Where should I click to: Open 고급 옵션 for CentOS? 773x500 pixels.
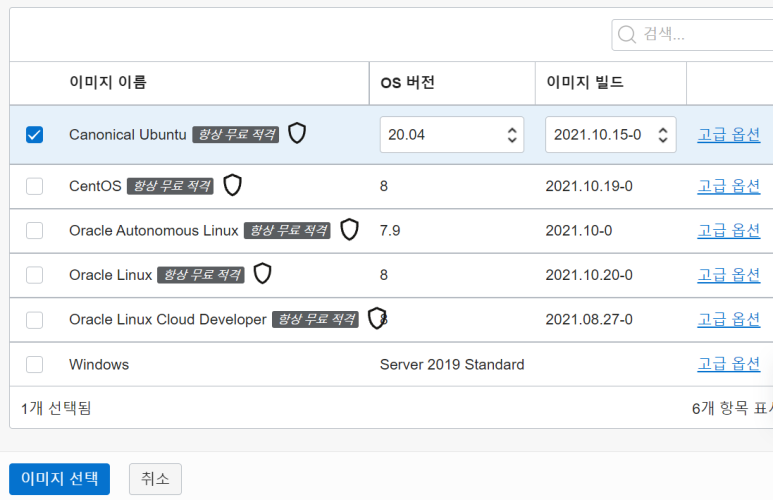click(729, 186)
